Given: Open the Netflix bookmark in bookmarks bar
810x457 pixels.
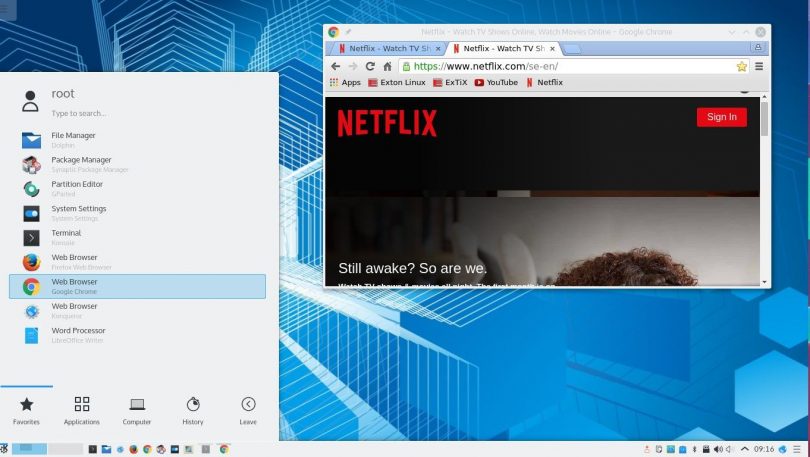Looking at the screenshot, I should pos(544,82).
